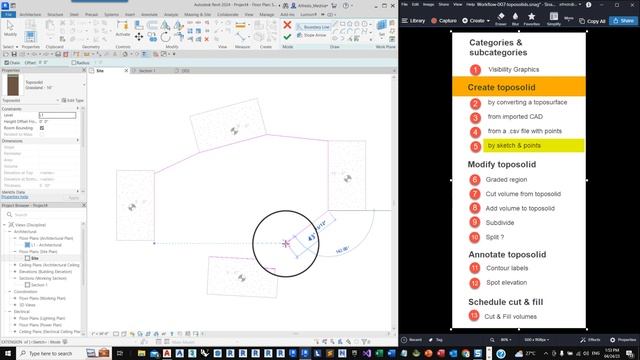
Task: Open Snagit Effects panel
Action: coord(590,340)
